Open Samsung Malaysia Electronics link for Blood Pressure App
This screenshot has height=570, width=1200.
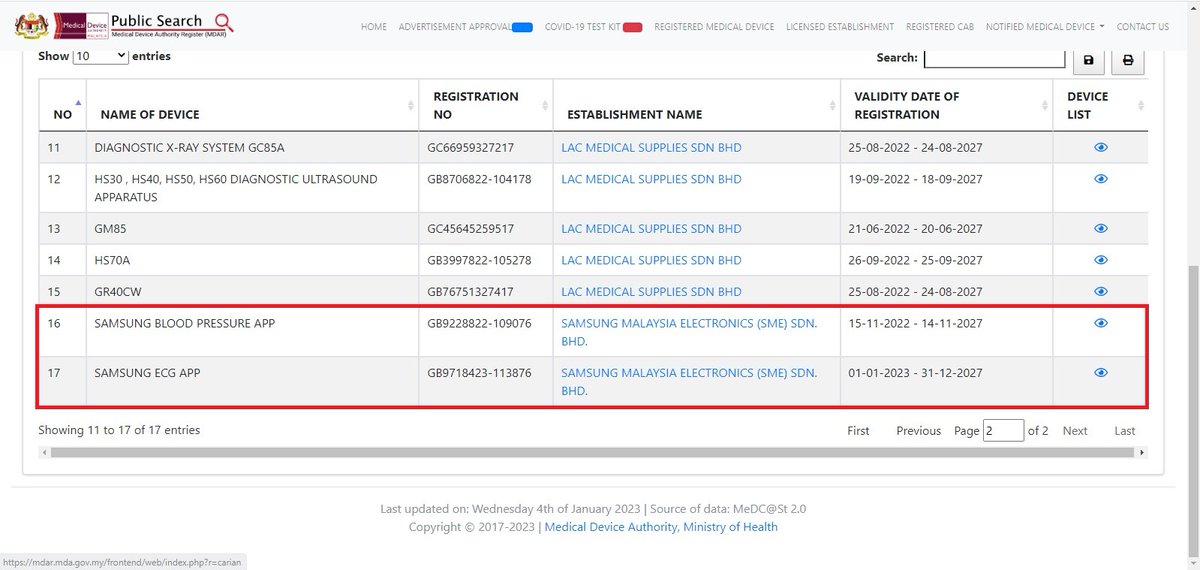pyautogui.click(x=689, y=332)
